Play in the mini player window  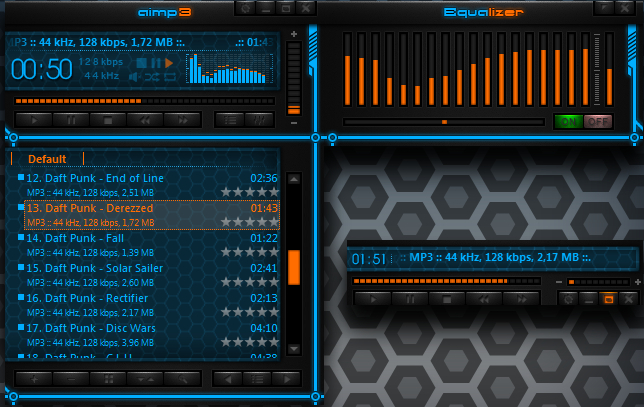373,299
